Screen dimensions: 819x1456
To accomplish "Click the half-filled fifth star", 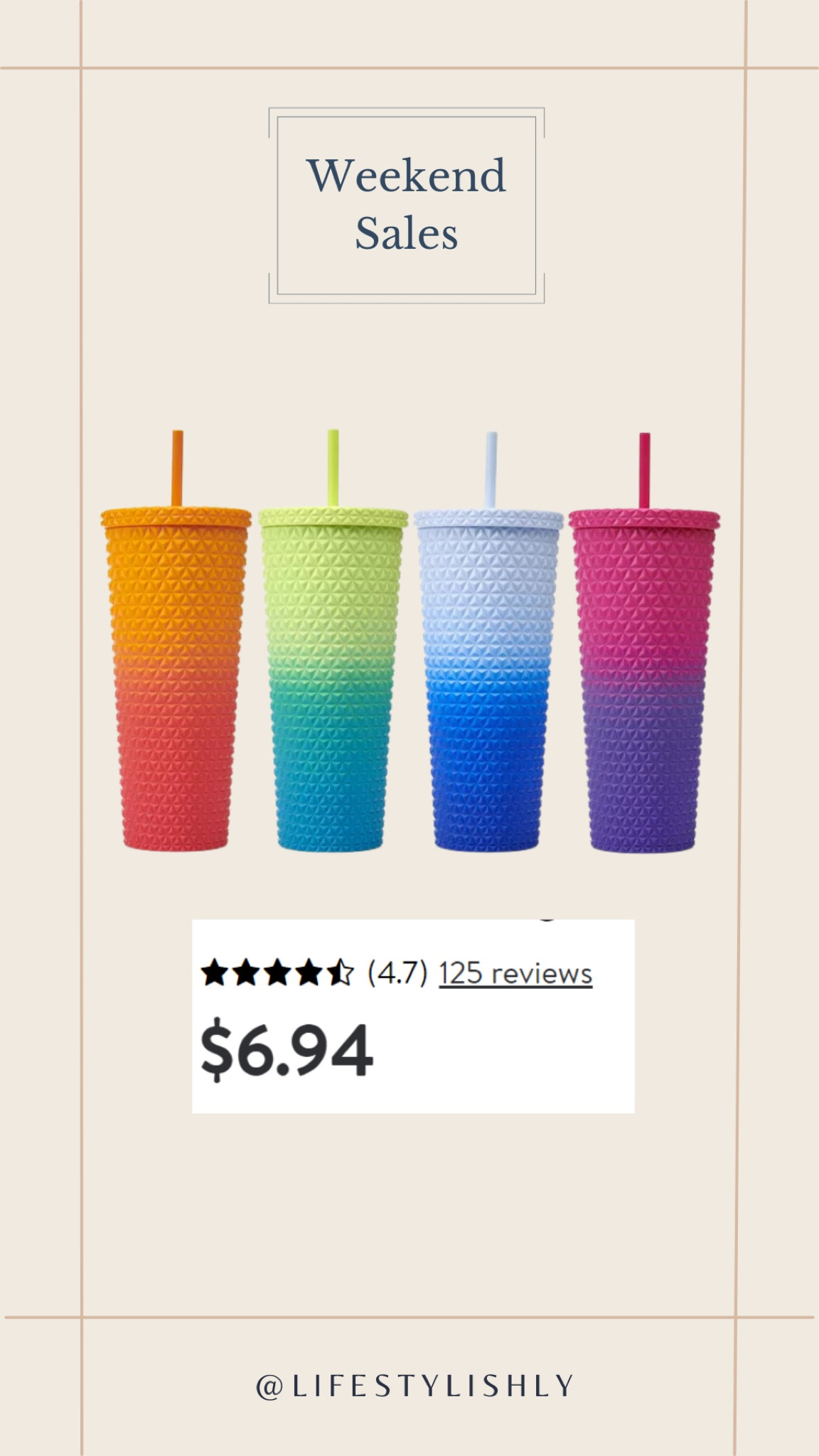I will [x=340, y=973].
